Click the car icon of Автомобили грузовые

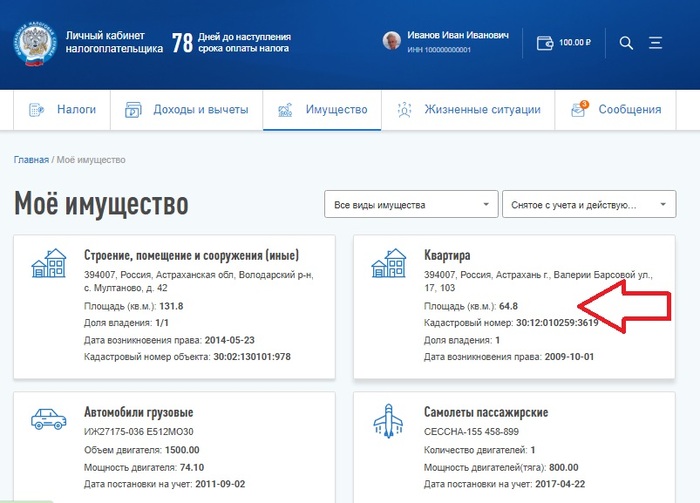(49, 419)
